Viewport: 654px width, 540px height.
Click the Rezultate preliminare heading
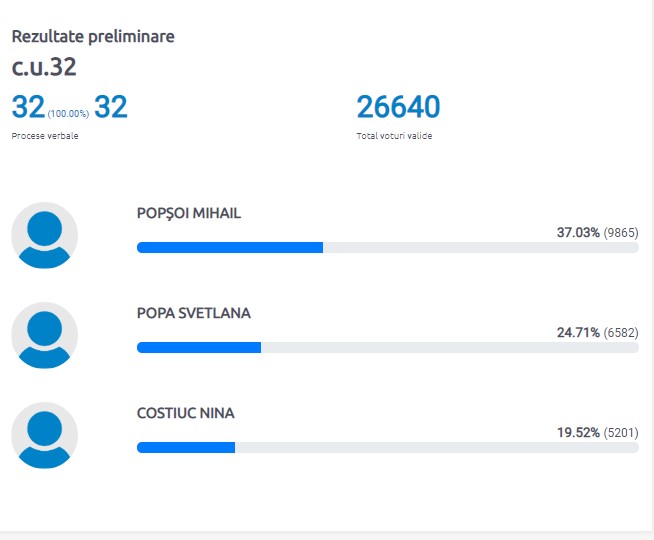[x=93, y=36]
